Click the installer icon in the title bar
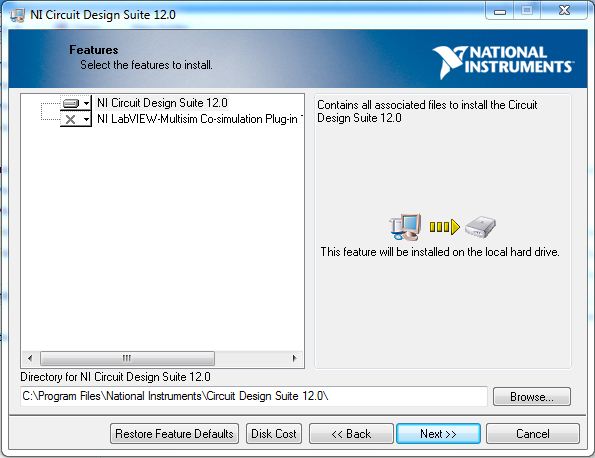595x458 pixels. 17,15
